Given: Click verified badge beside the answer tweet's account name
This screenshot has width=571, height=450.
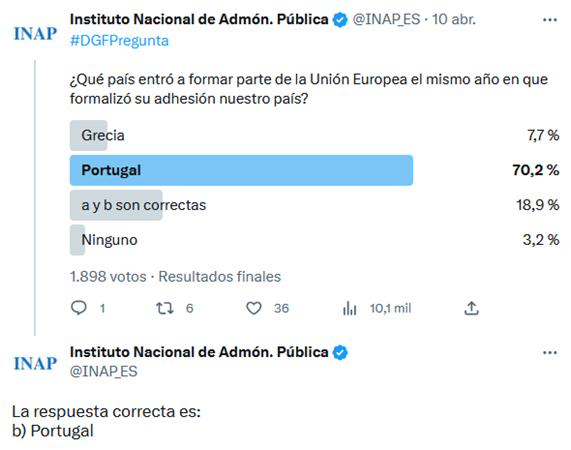Looking at the screenshot, I should click(340, 352).
